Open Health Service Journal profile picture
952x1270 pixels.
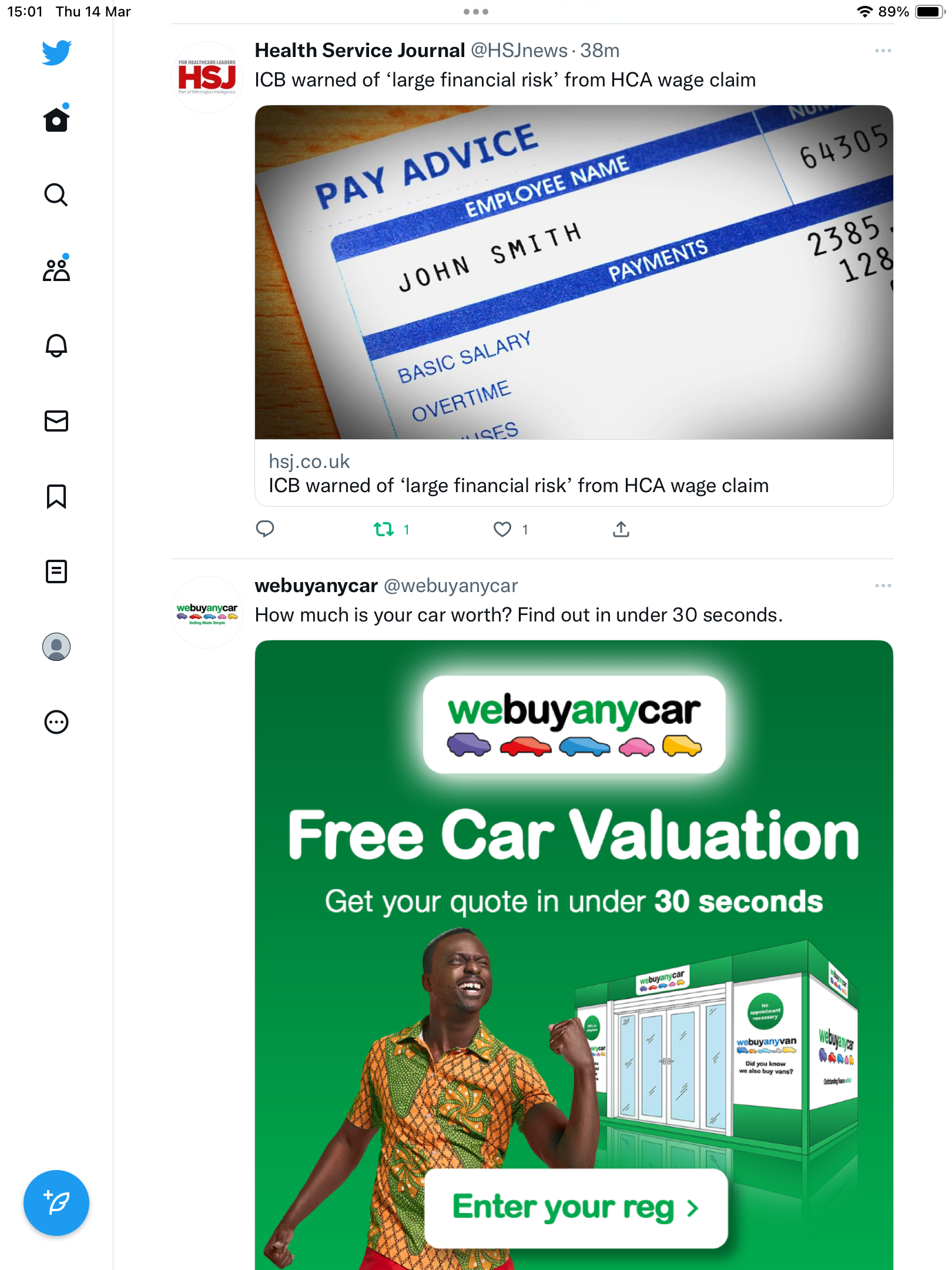click(207, 77)
